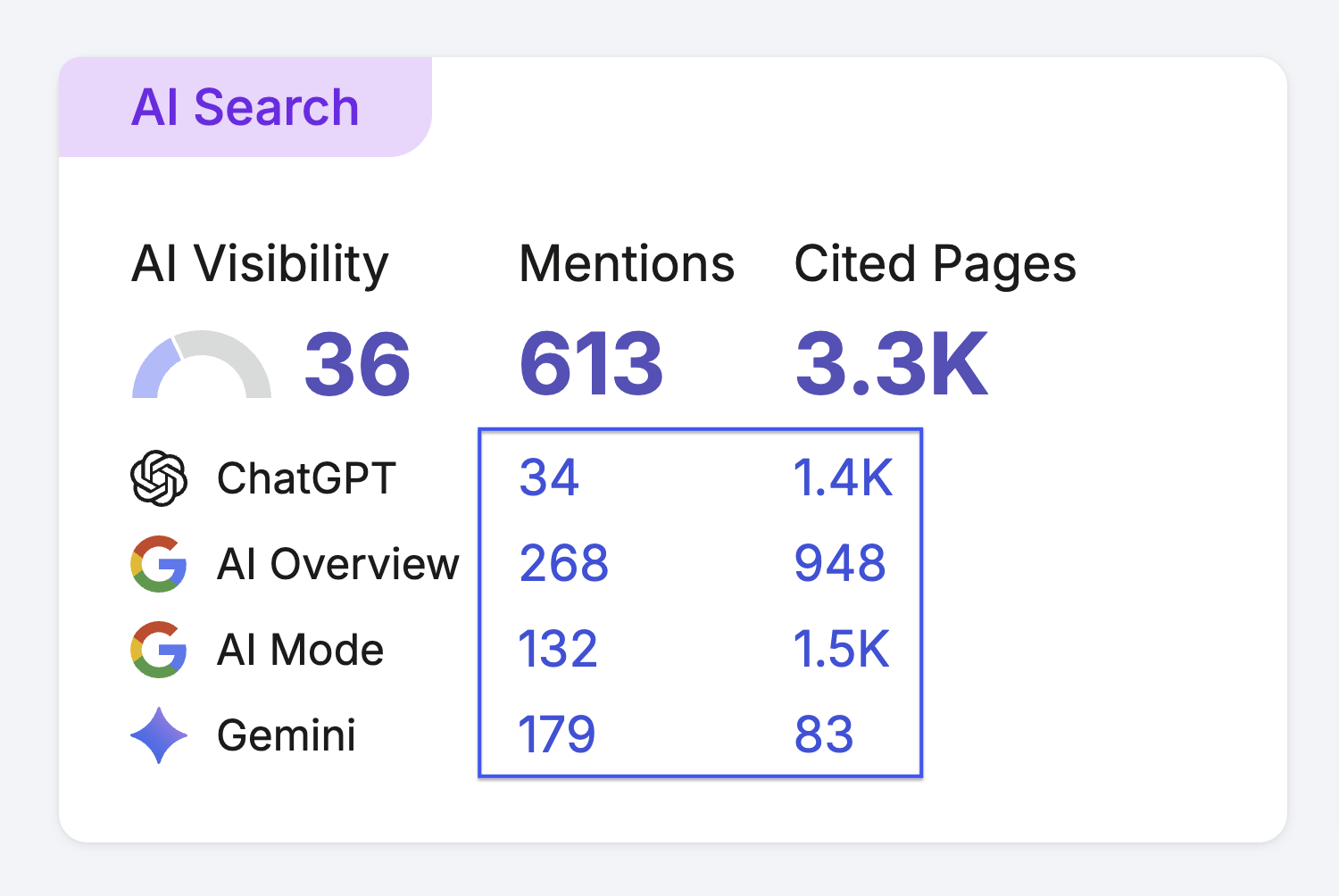Select the AI Overview row label

(x=338, y=564)
